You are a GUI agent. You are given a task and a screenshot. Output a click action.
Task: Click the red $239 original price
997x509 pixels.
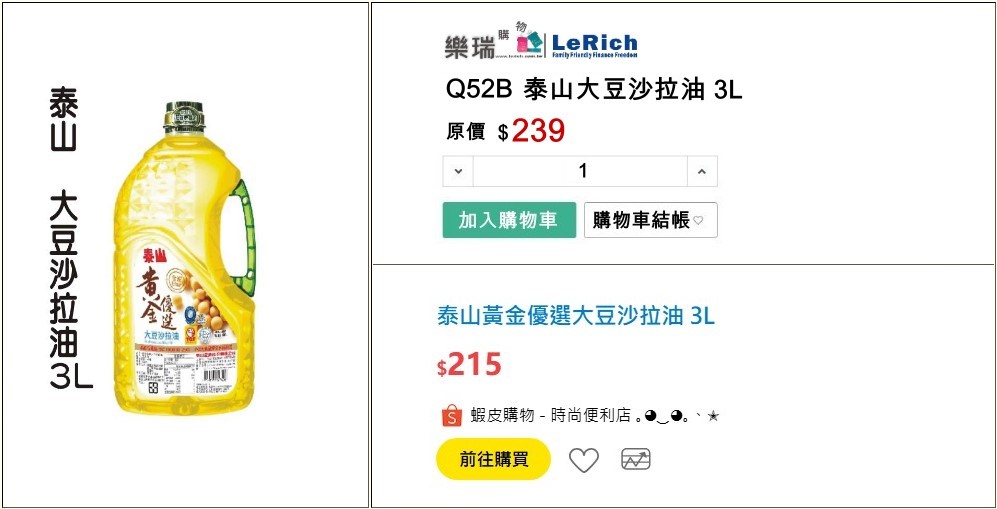[x=538, y=131]
